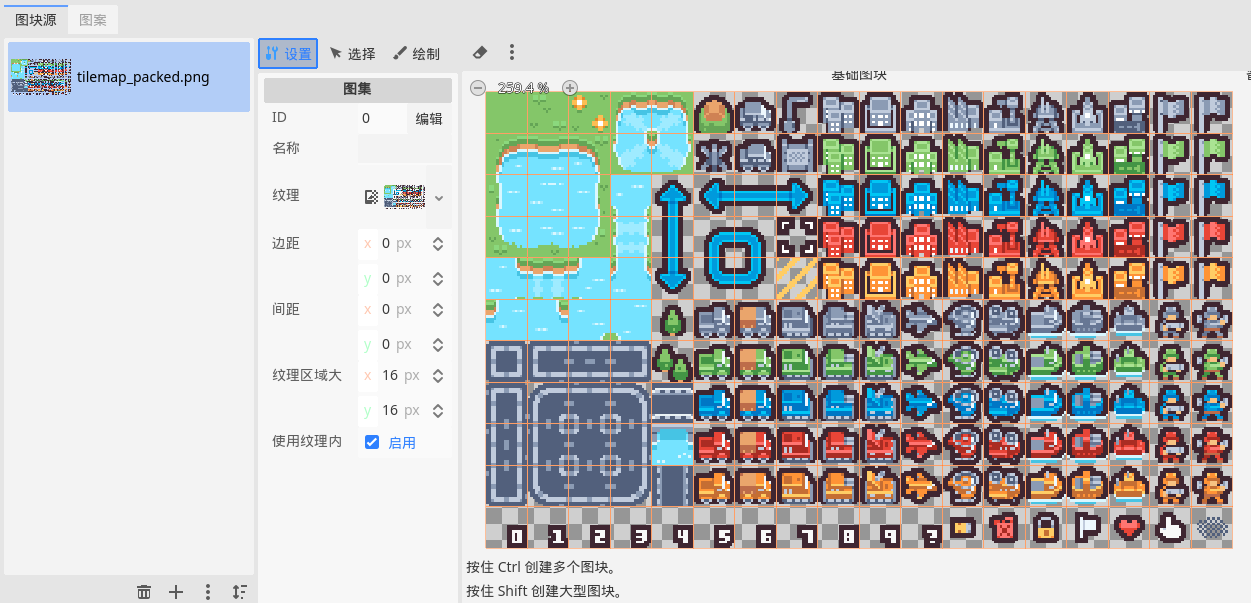Select the heart tile in the atlas
This screenshot has height=603, width=1251.
(x=1129, y=526)
